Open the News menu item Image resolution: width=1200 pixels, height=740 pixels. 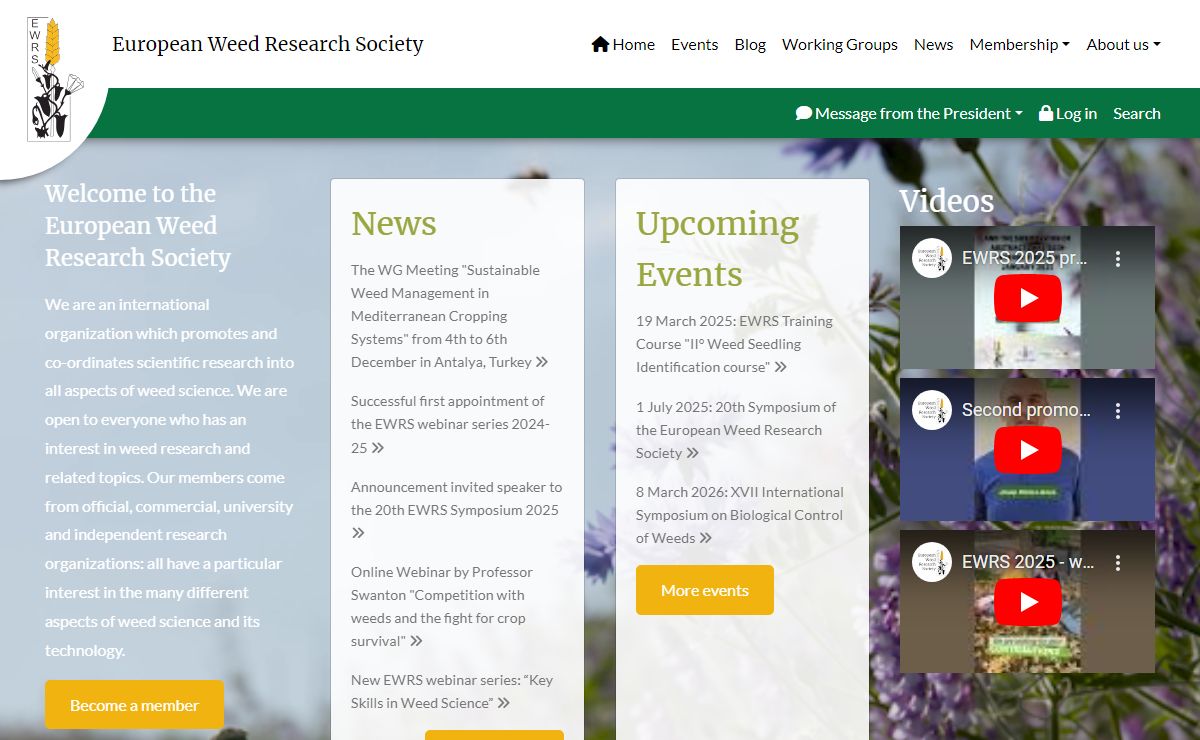tap(933, 44)
